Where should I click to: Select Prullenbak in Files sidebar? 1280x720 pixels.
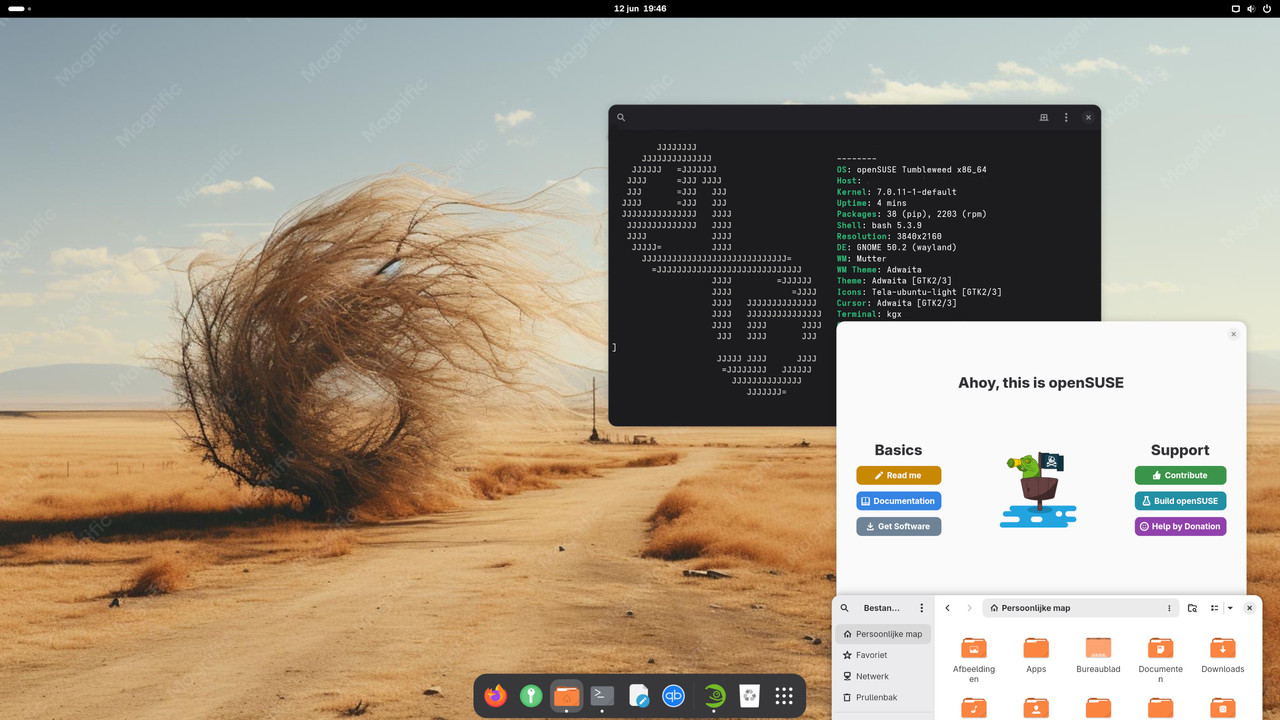[x=883, y=697]
